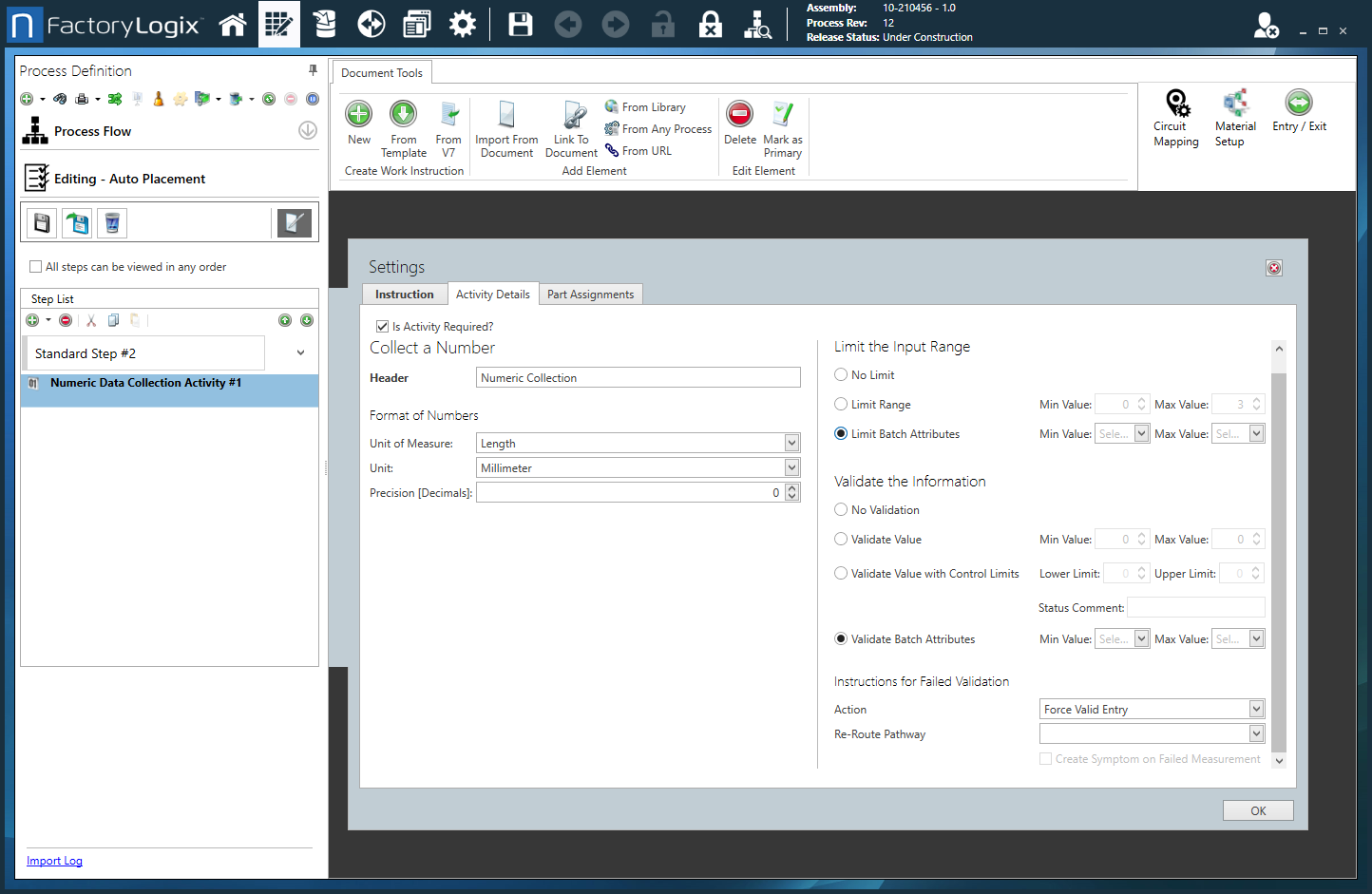1372x894 pixels.
Task: Switch to the Part Assignments tab
Action: click(590, 295)
